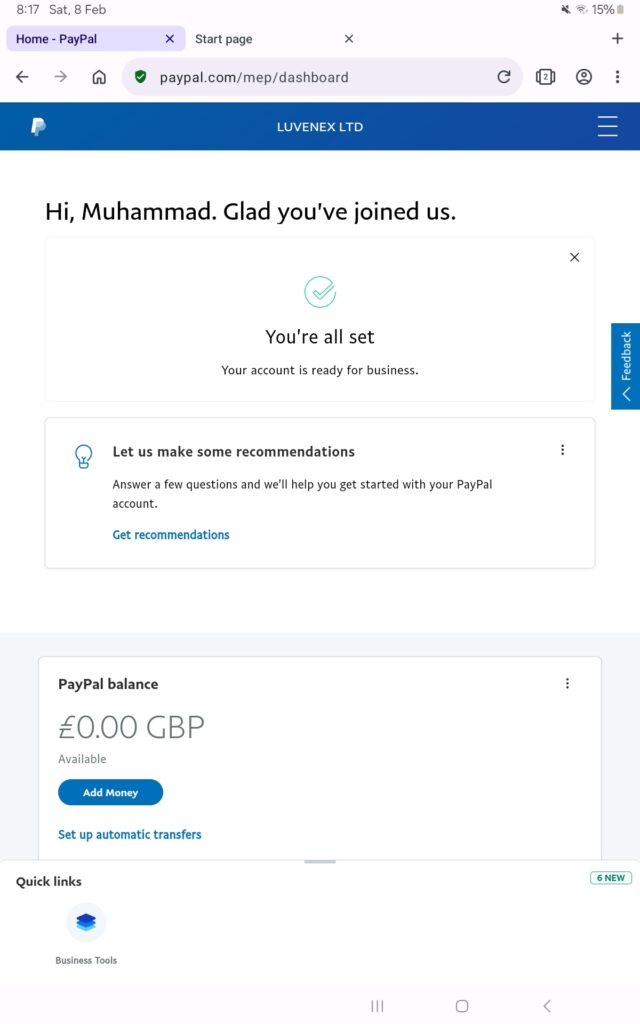Open the tab switcher showing 2 tabs

pyautogui.click(x=545, y=77)
